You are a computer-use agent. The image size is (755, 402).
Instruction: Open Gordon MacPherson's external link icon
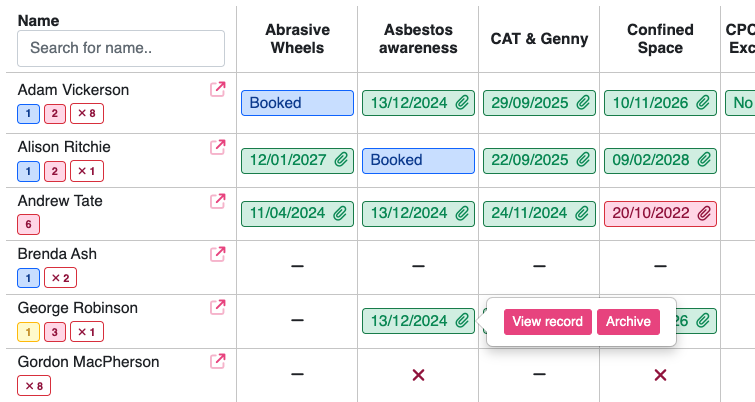217,362
